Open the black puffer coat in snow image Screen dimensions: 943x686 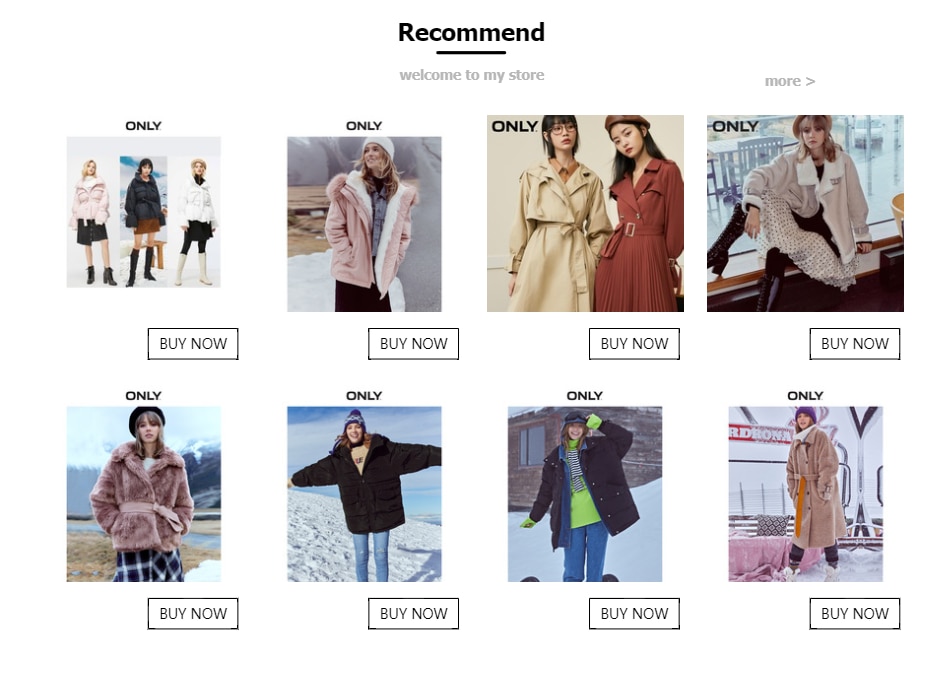pos(364,494)
